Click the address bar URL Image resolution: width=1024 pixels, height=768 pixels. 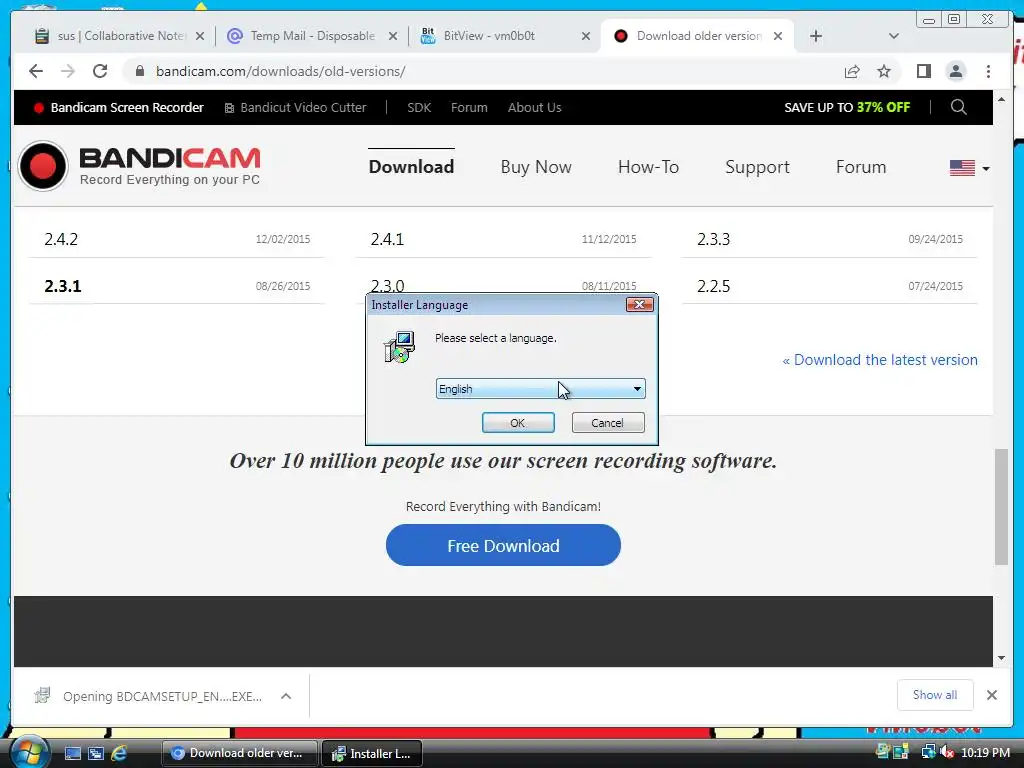(280, 71)
